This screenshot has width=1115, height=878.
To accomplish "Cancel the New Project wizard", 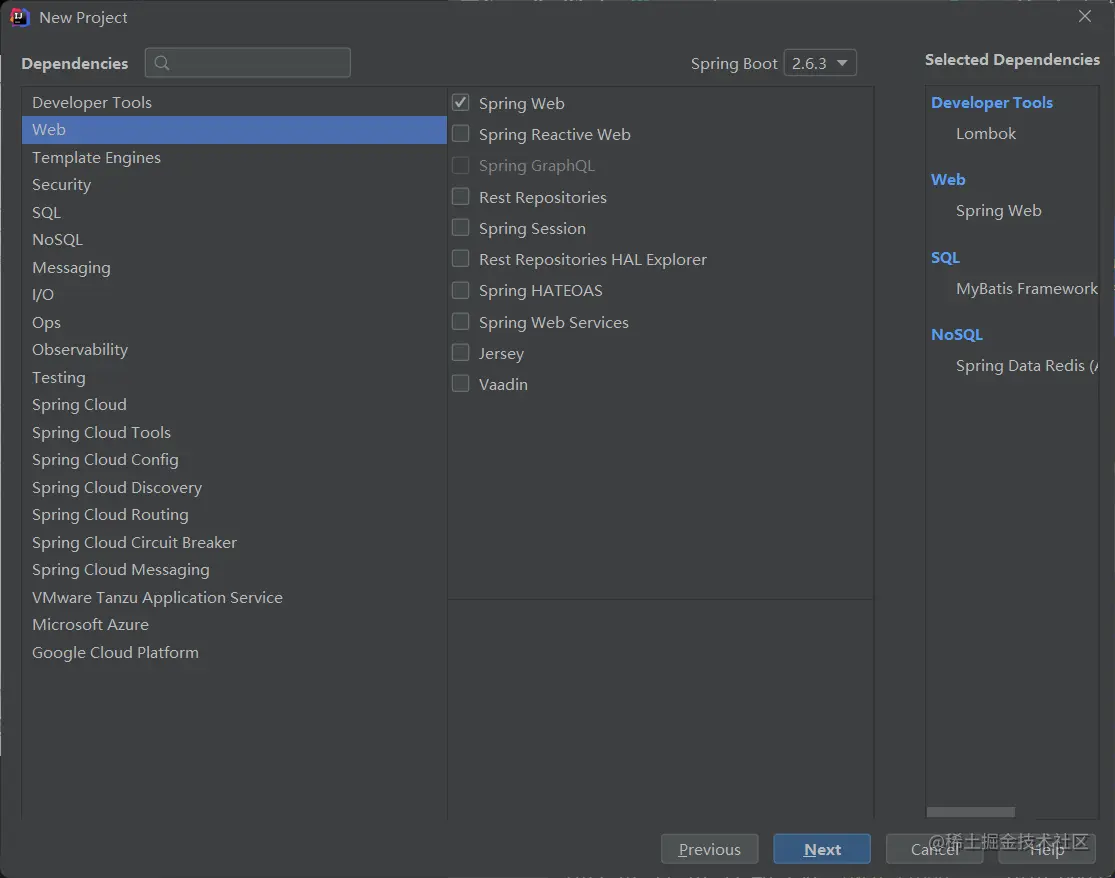I will click(x=934, y=849).
